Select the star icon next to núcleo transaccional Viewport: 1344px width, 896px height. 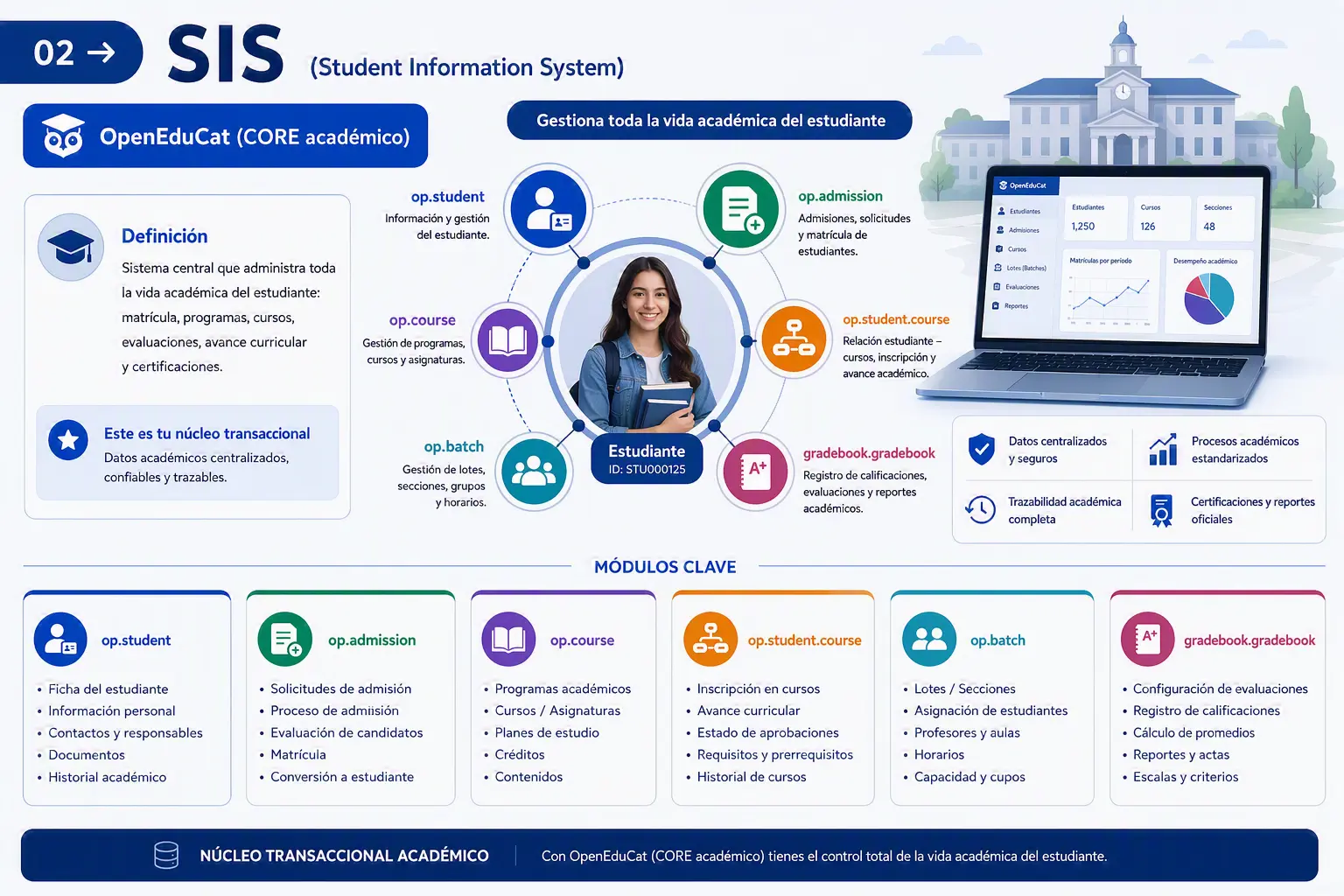tap(68, 440)
